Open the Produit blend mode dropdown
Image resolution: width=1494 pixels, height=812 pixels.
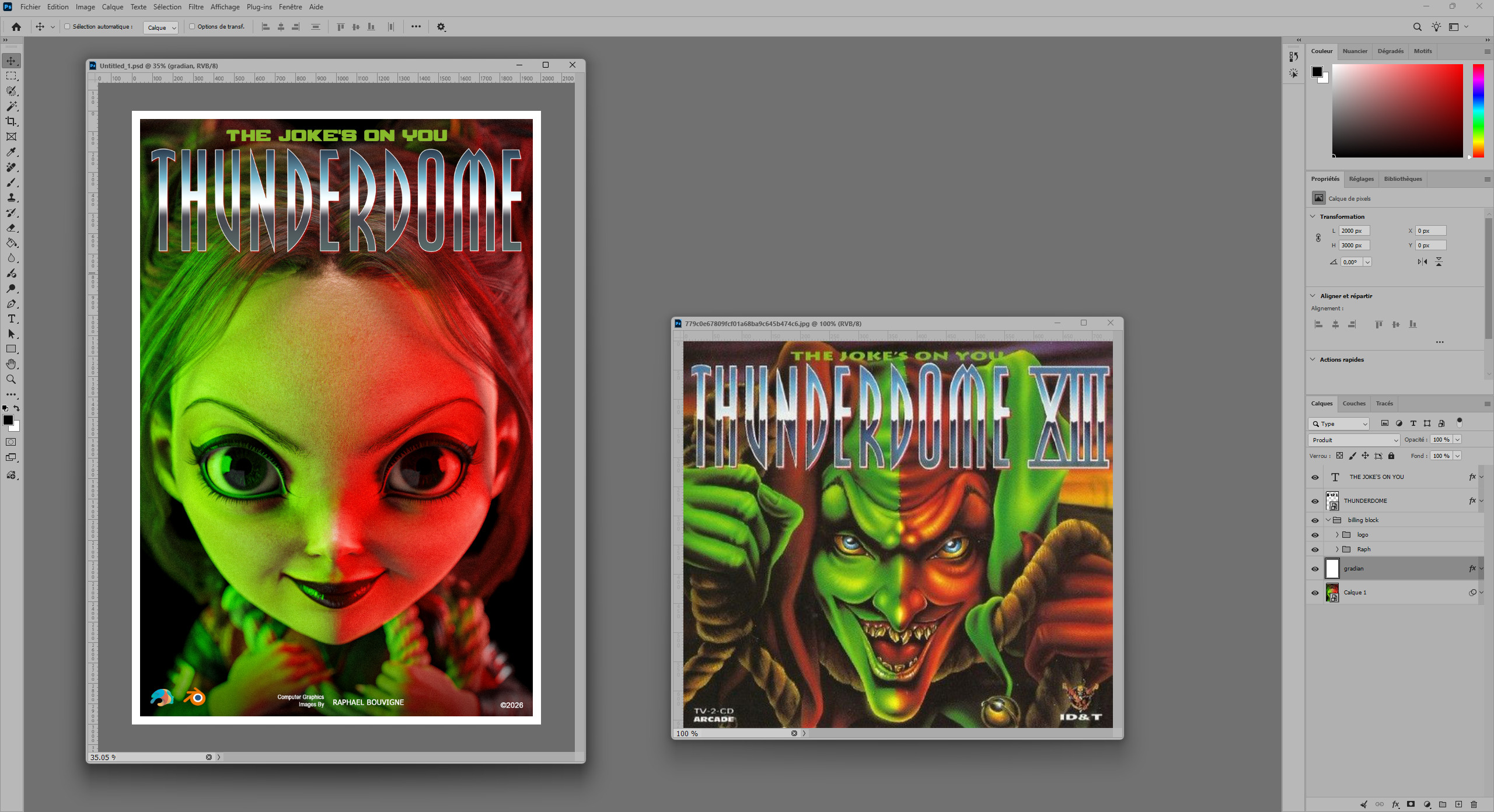pyautogui.click(x=1354, y=440)
